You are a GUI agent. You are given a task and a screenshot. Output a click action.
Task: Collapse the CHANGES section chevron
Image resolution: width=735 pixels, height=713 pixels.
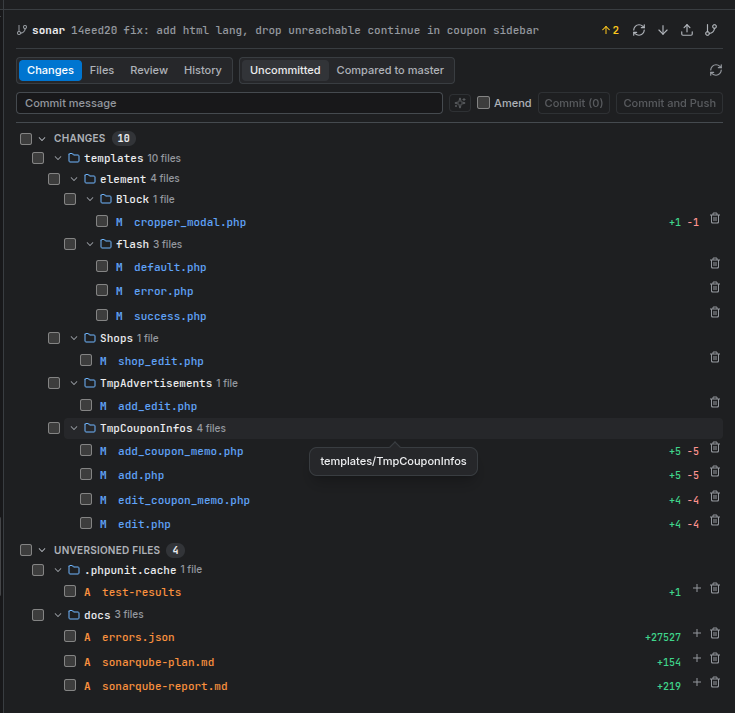click(x=42, y=139)
